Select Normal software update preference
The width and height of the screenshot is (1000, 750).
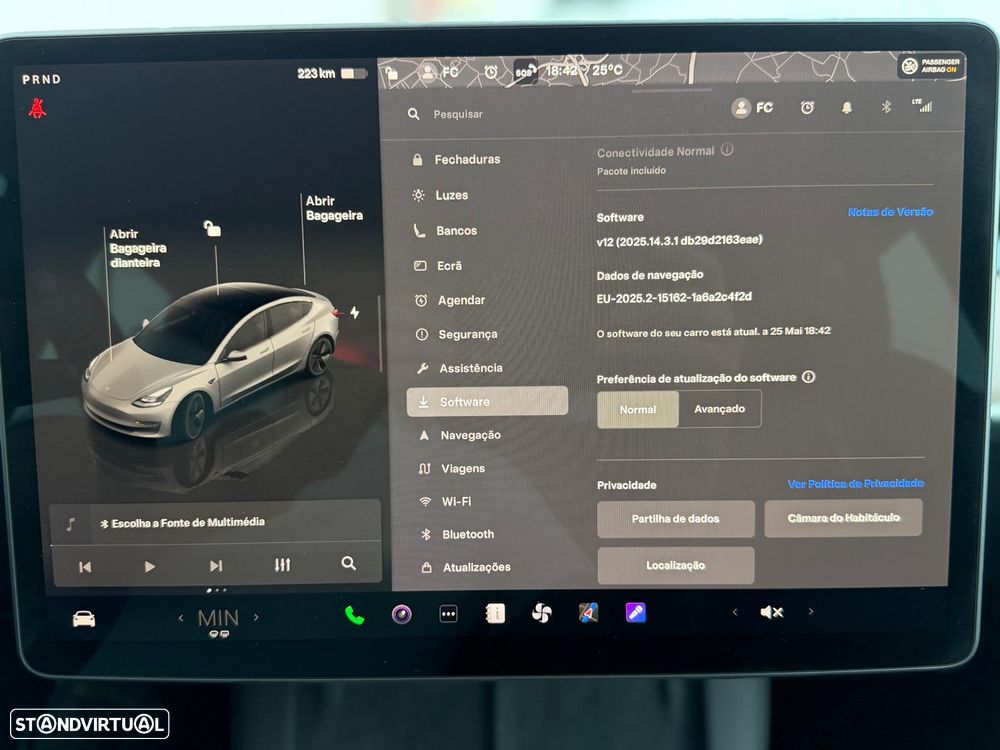[x=638, y=409]
